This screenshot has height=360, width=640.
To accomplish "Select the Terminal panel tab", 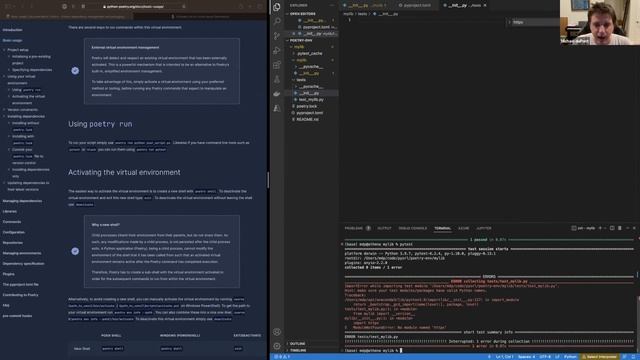I will 442,228.
